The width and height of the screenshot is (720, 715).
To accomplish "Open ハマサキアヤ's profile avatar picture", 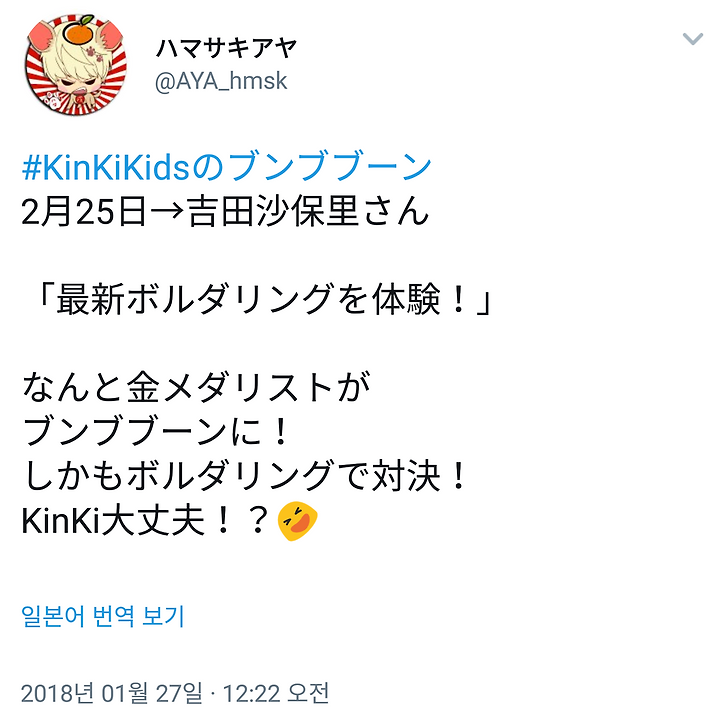I will tap(76, 64).
